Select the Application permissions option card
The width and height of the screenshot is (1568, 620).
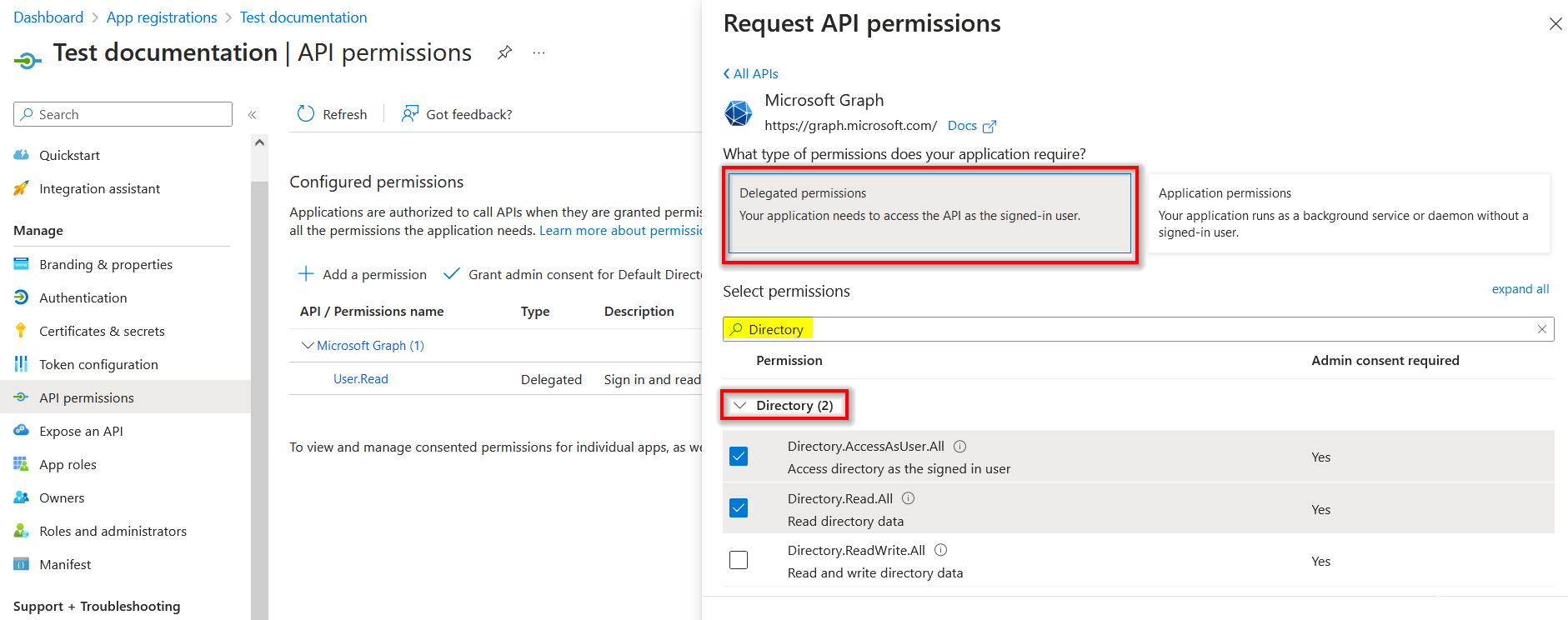click(1349, 213)
